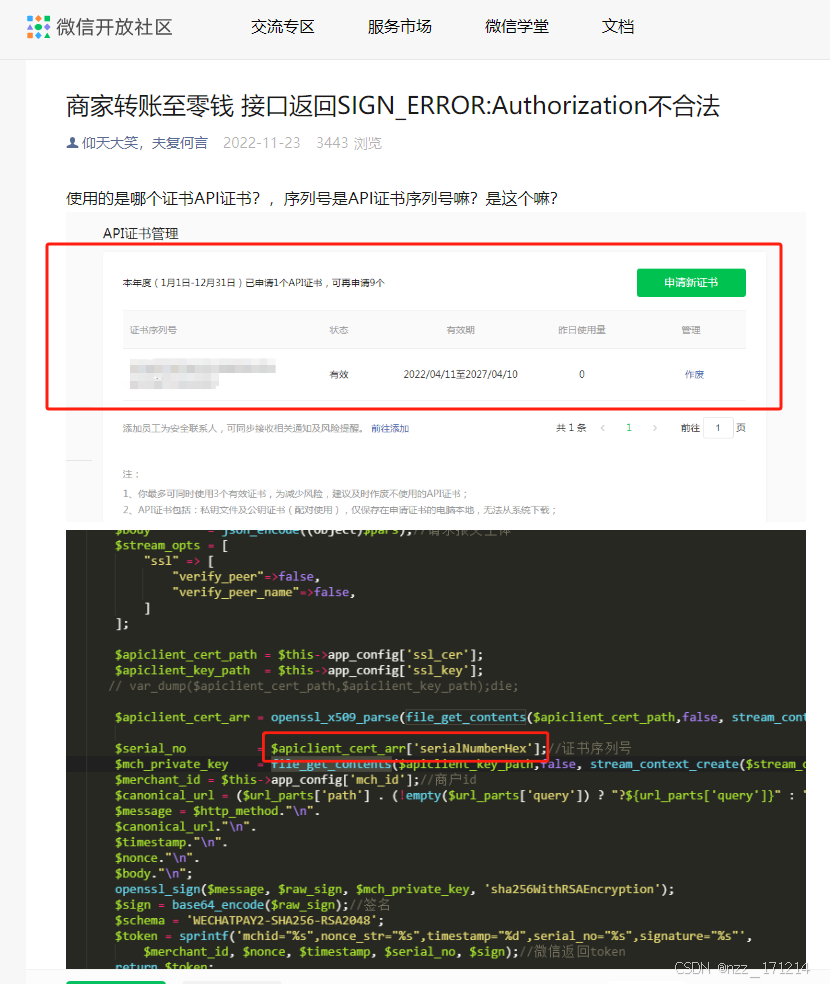
Task: Select page 1 in pagination
Action: (629, 428)
